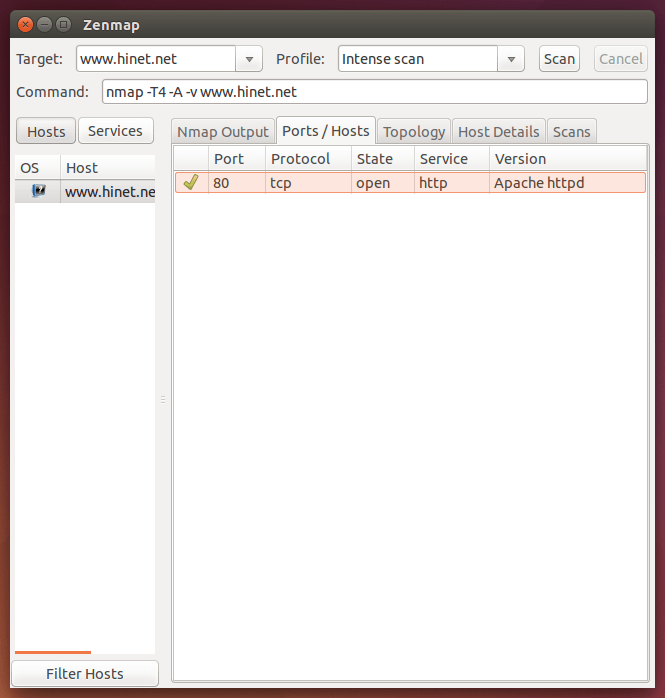The width and height of the screenshot is (665, 698).
Task: Click the Scan button
Action: (x=559, y=59)
